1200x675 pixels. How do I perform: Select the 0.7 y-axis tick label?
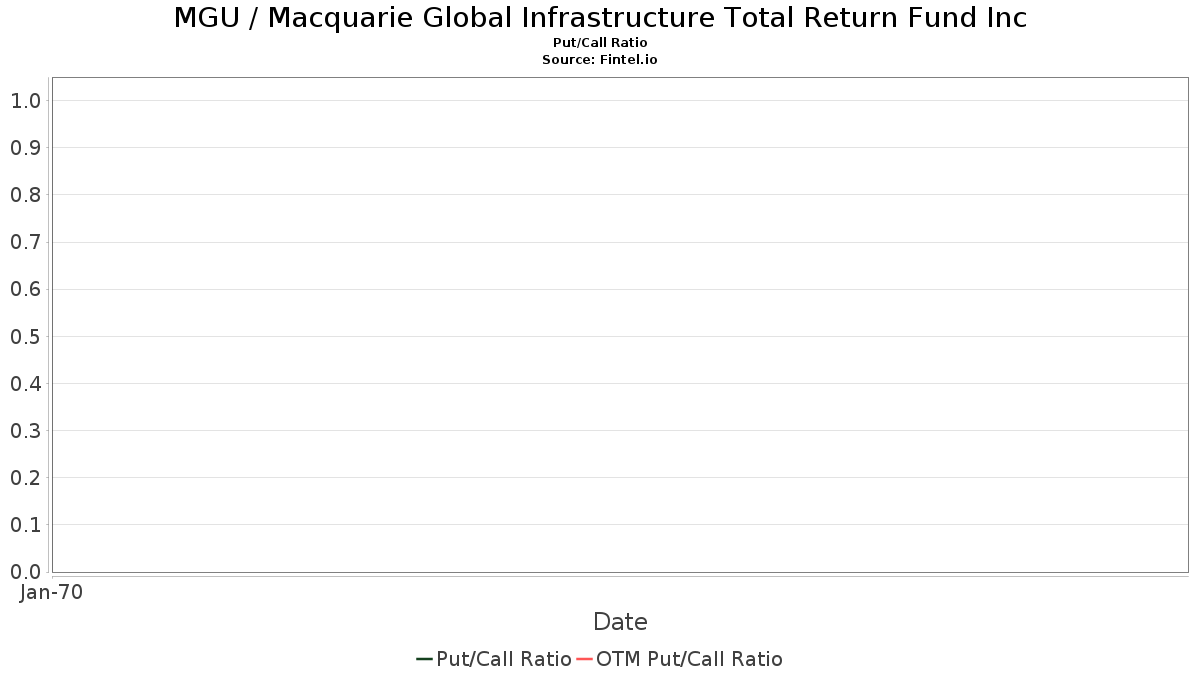pyautogui.click(x=26, y=242)
